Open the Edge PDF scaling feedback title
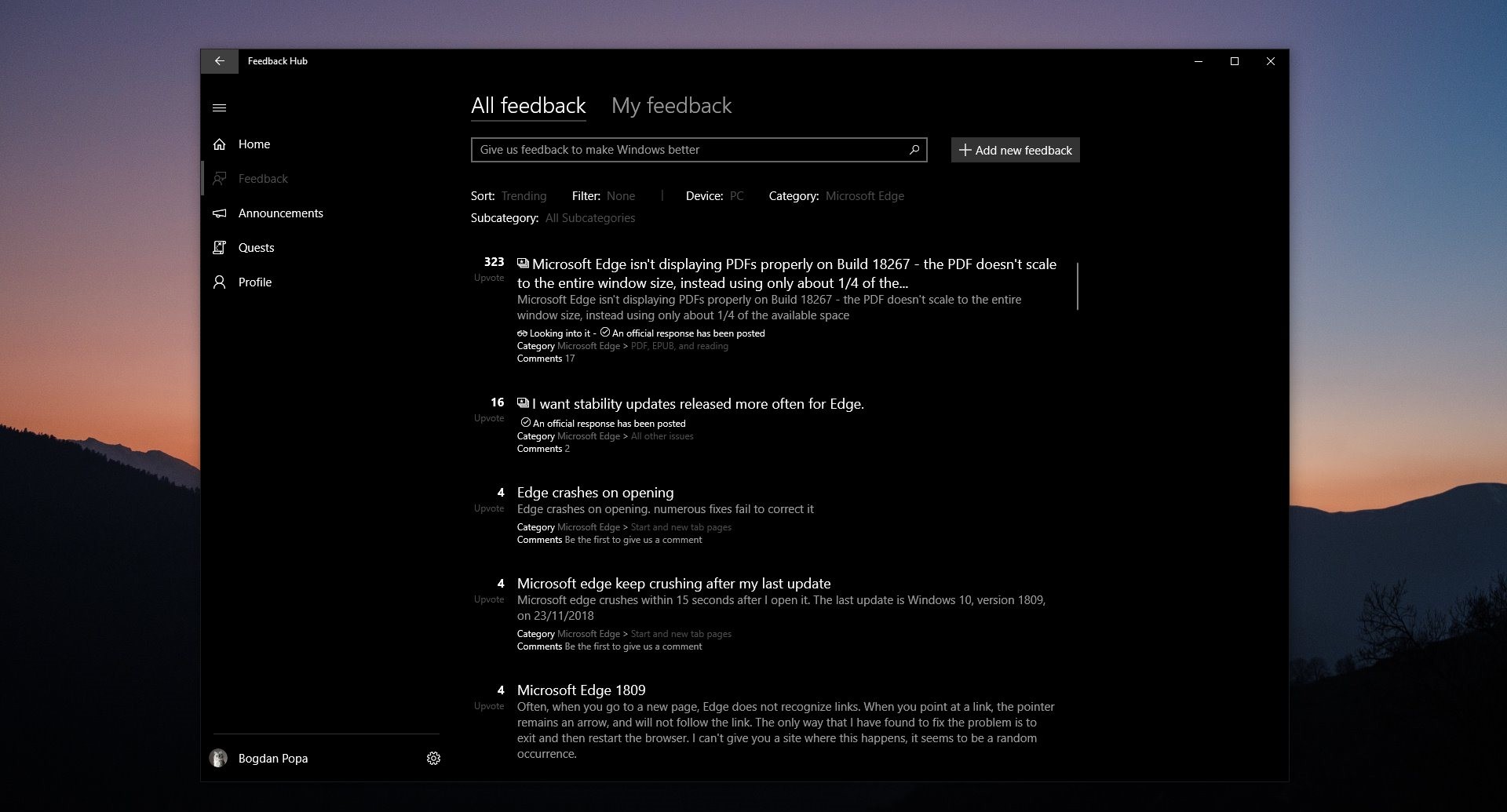 787,274
